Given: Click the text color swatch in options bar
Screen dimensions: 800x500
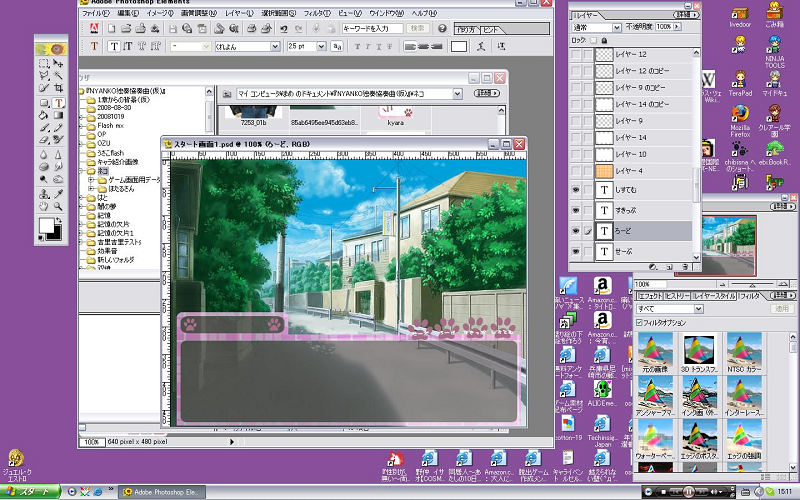Looking at the screenshot, I should [x=459, y=46].
